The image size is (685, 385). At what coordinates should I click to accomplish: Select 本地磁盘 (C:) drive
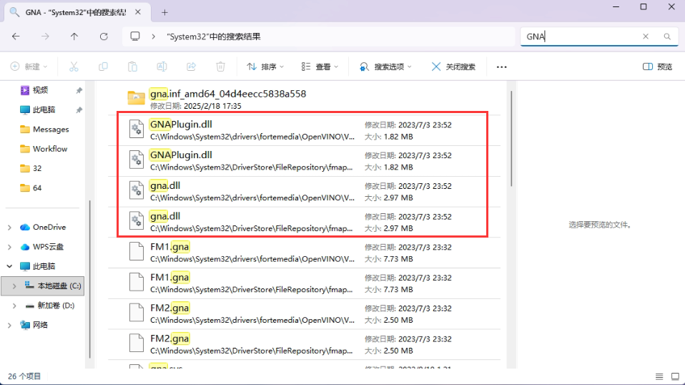click(x=53, y=286)
